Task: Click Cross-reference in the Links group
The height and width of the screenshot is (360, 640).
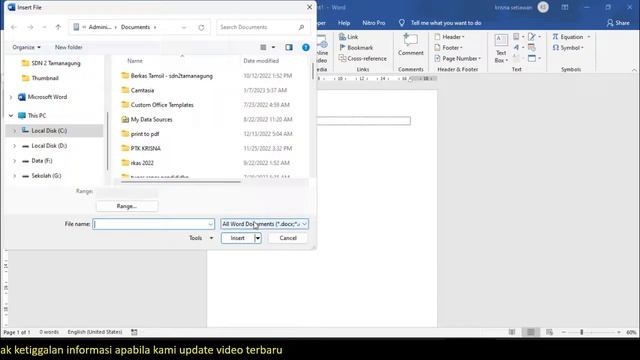Action: 362,58
